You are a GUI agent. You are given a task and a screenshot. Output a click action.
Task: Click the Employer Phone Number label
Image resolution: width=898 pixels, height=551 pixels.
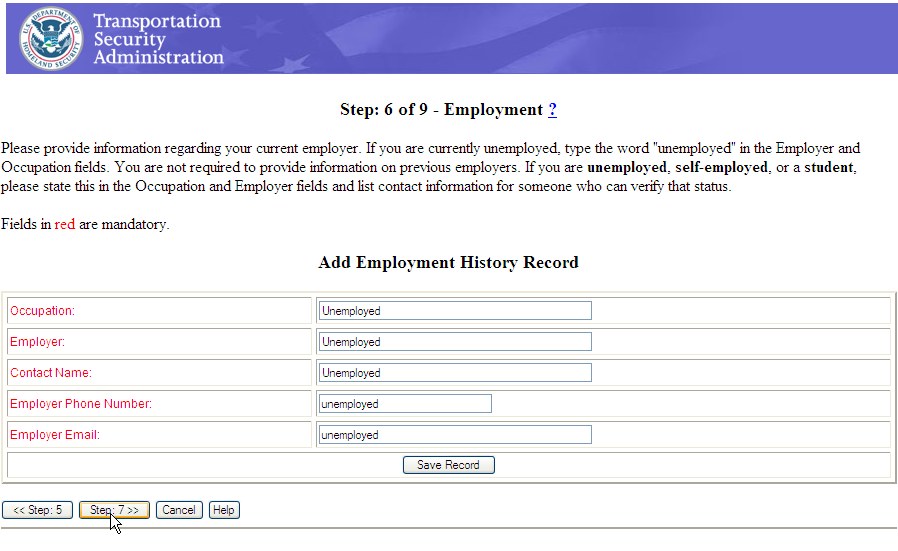point(80,404)
